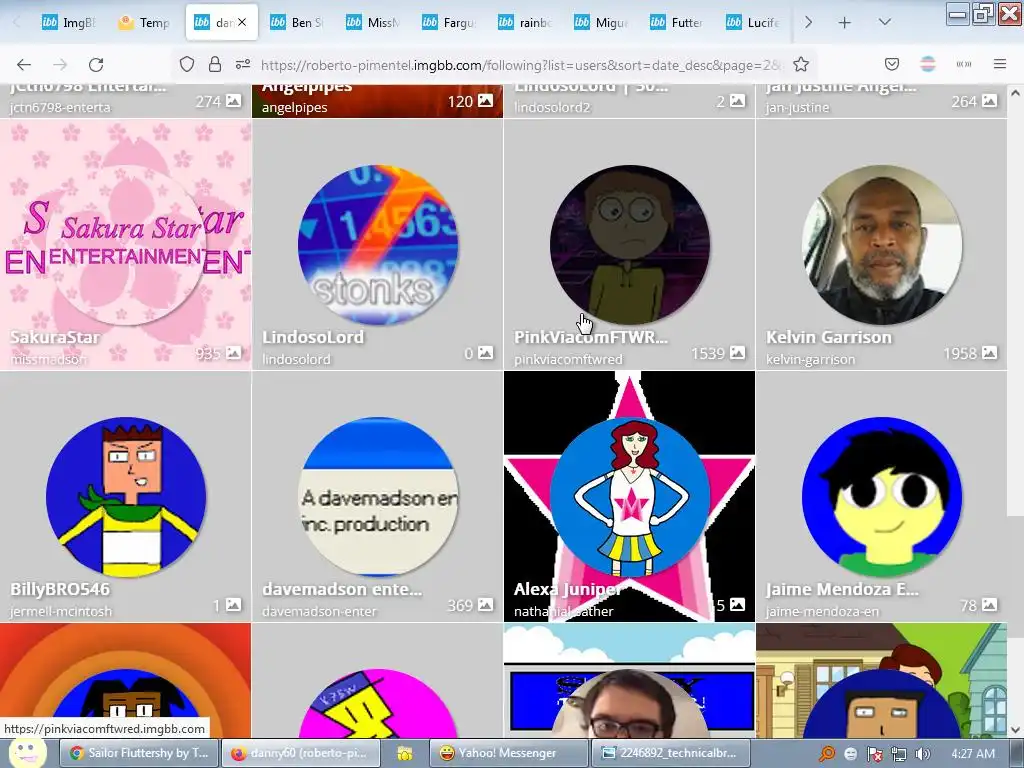Click Kelvin Garrison's photo avatar
This screenshot has width=1024, height=768.
[x=882, y=245]
